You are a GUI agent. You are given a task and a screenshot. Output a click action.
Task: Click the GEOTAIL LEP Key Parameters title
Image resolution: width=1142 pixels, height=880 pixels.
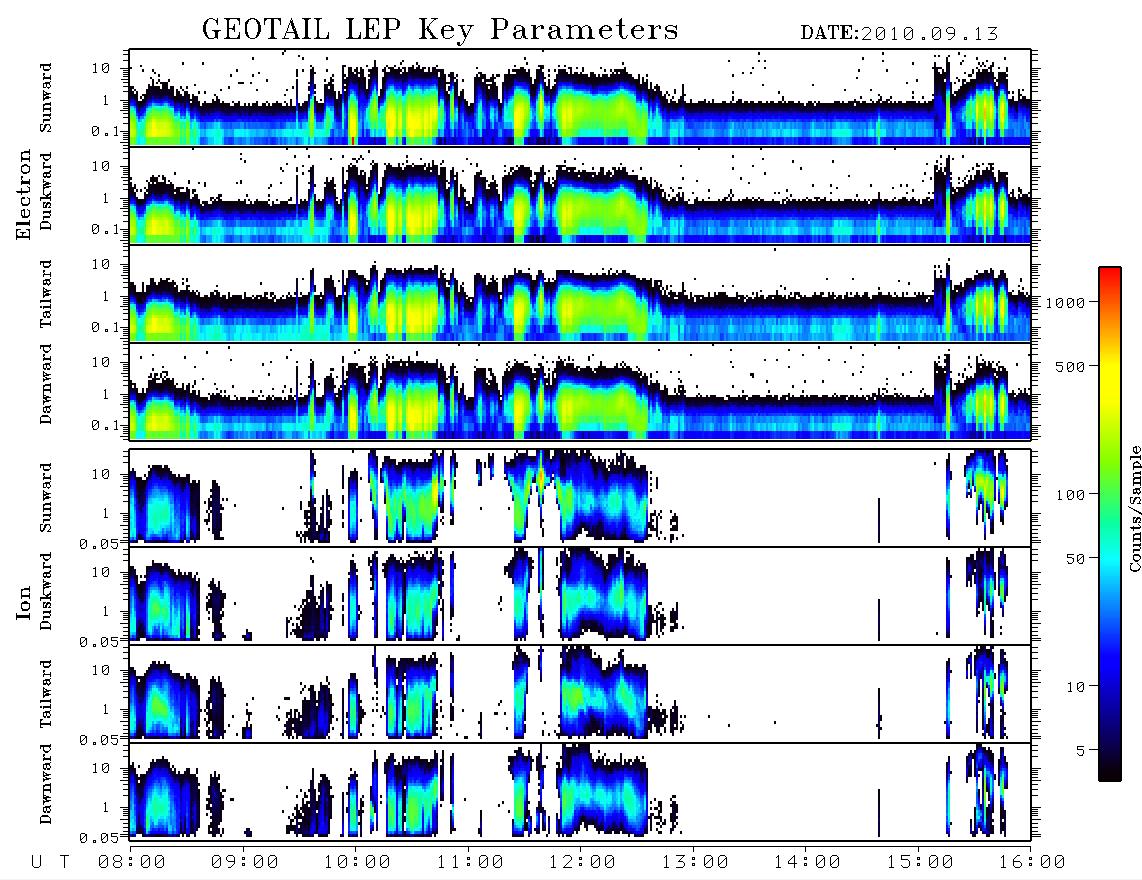click(440, 30)
